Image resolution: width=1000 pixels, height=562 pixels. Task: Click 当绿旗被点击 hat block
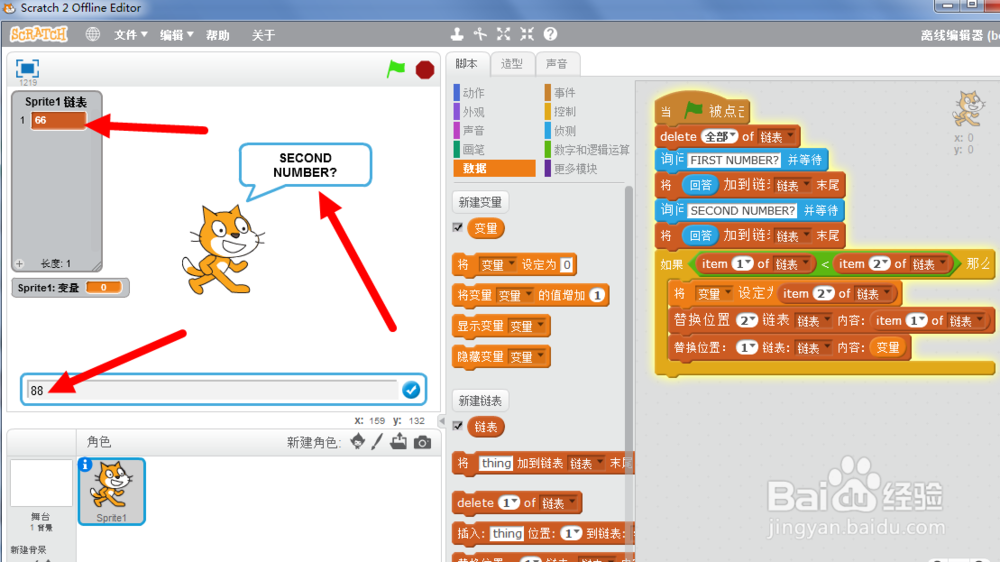[702, 108]
